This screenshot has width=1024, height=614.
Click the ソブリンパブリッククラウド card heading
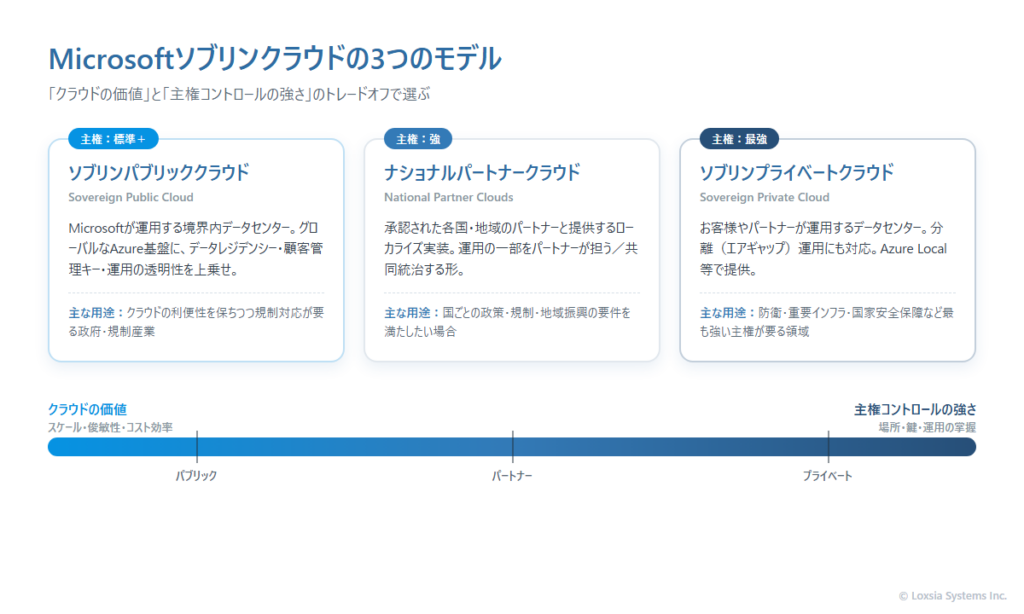tap(159, 172)
